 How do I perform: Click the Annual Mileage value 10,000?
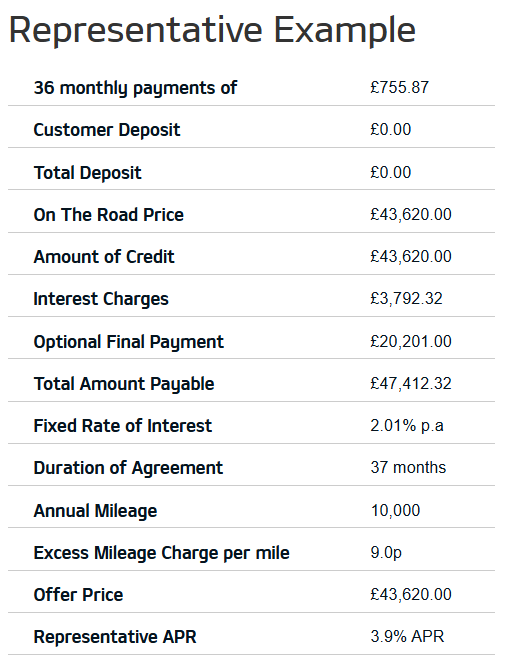tap(395, 511)
